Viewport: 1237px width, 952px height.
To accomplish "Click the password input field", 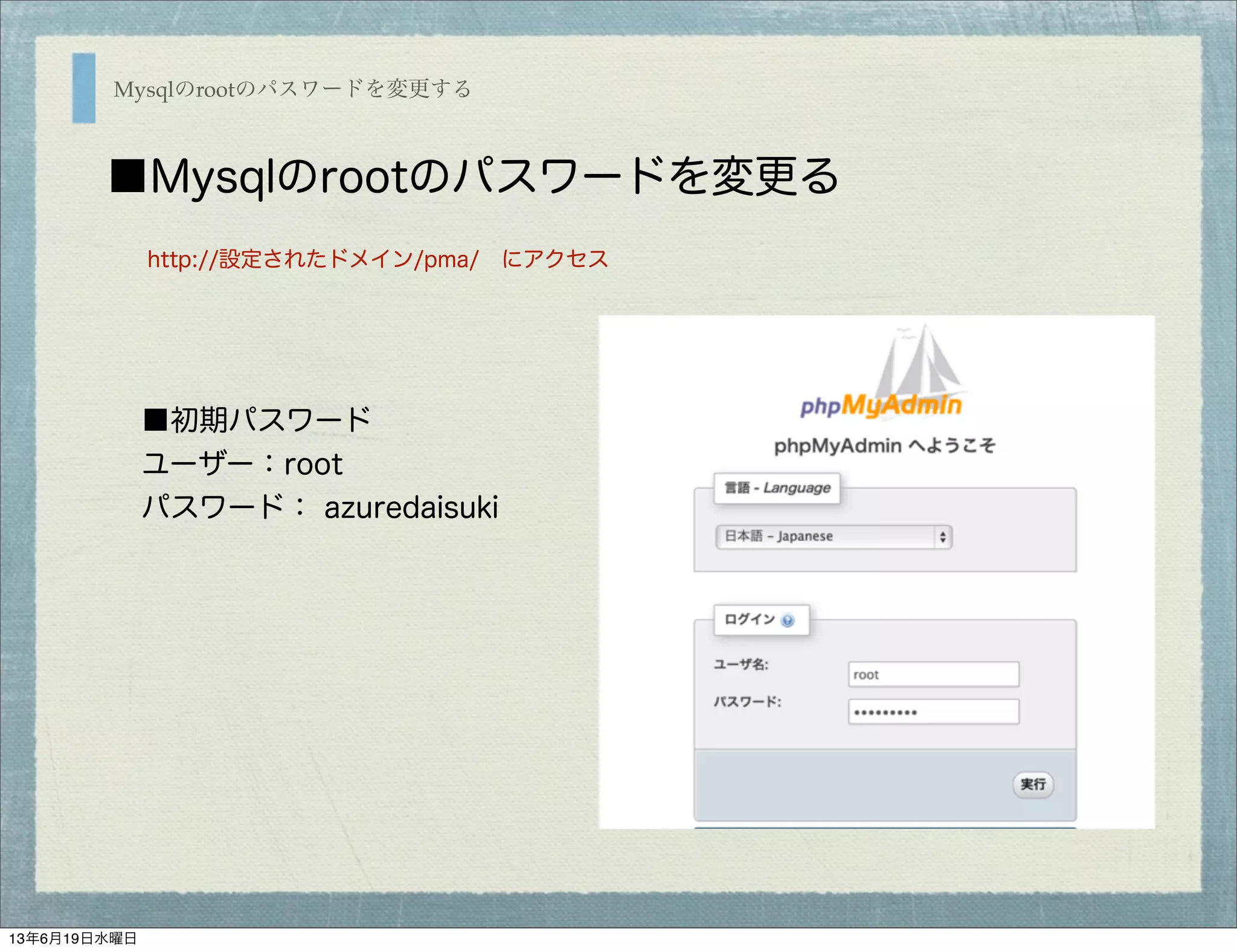I will coord(933,712).
